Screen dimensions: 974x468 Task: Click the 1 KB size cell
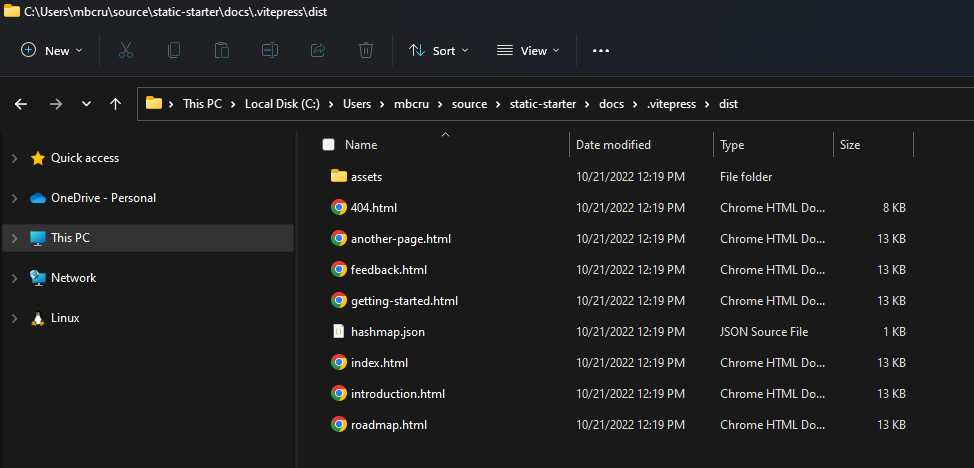click(x=894, y=332)
